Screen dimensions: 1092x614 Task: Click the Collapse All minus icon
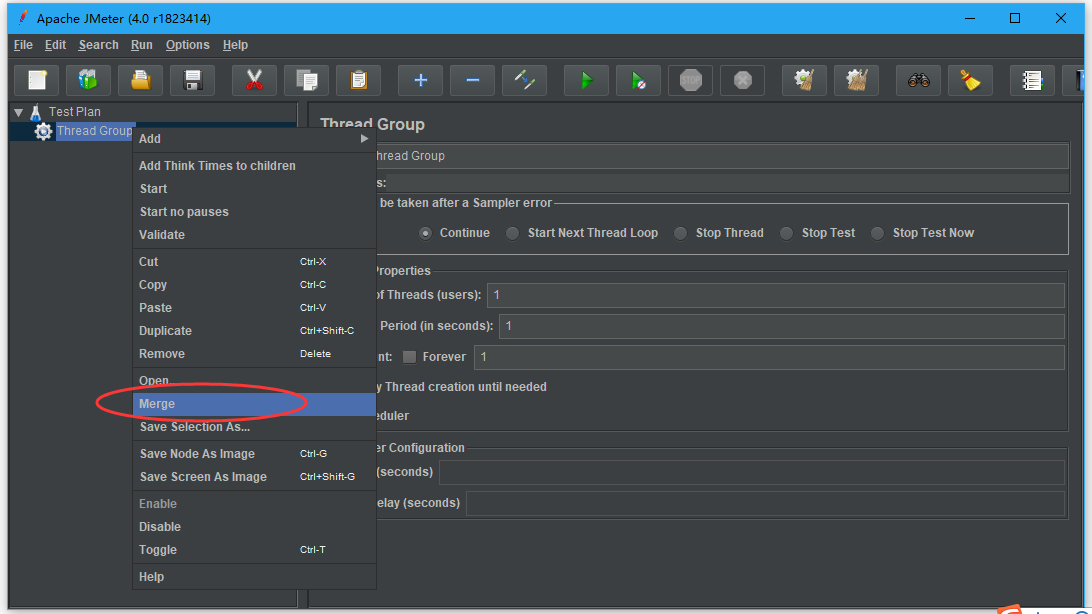(472, 80)
